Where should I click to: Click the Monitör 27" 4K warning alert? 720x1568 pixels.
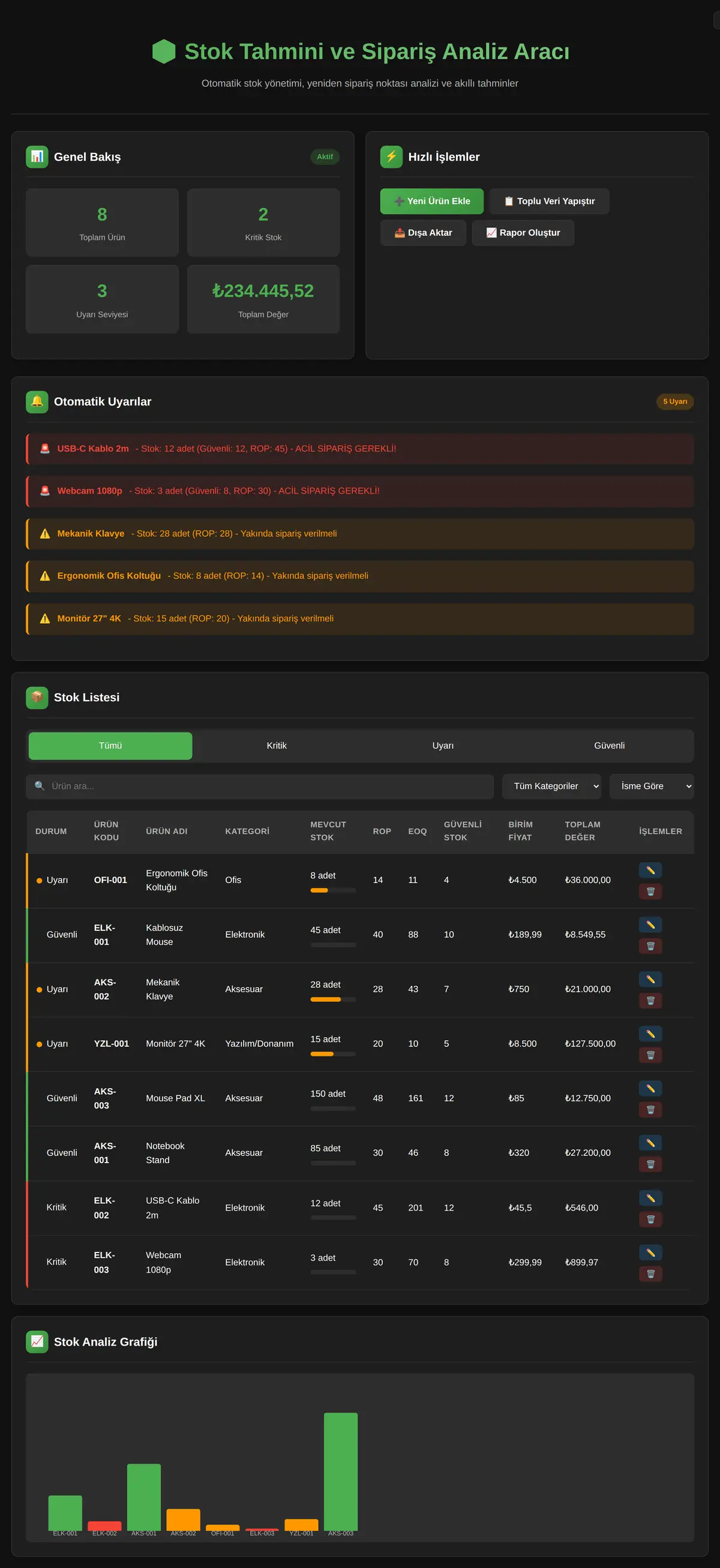point(359,618)
